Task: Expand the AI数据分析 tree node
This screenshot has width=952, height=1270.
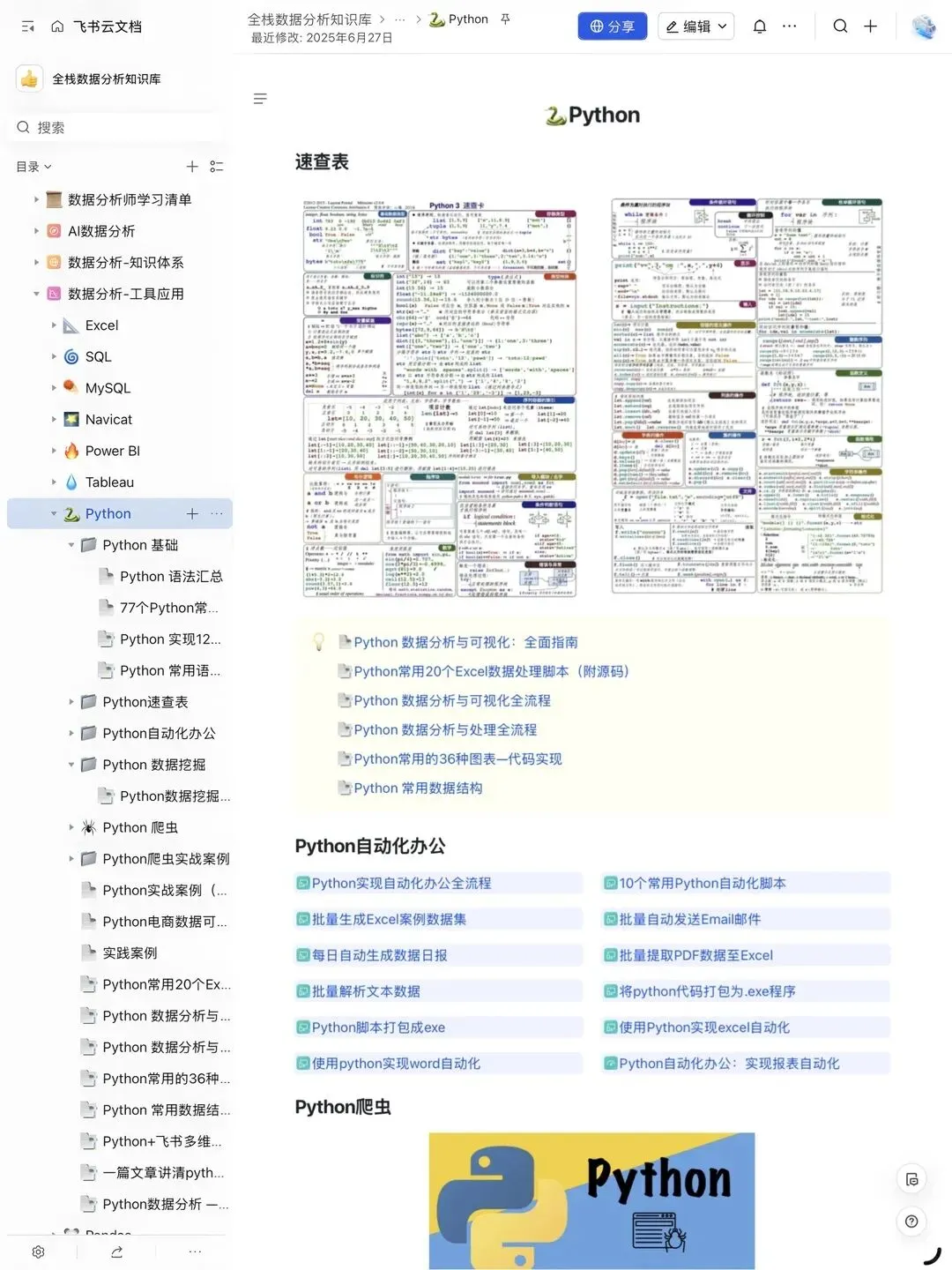Action: (36, 231)
